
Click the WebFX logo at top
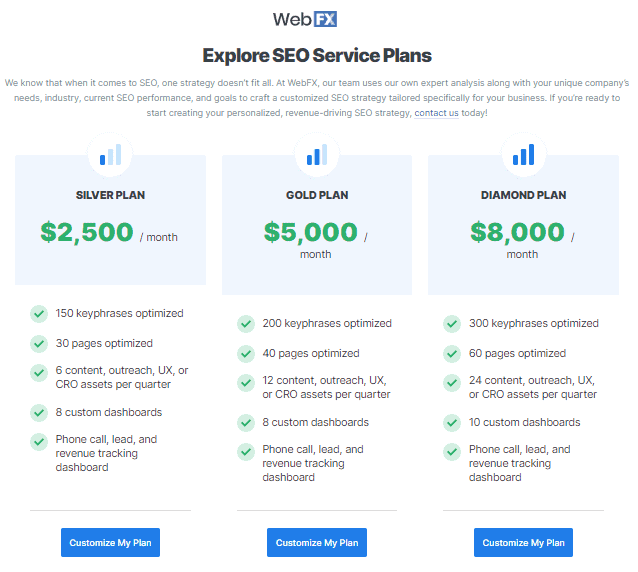pos(305,19)
